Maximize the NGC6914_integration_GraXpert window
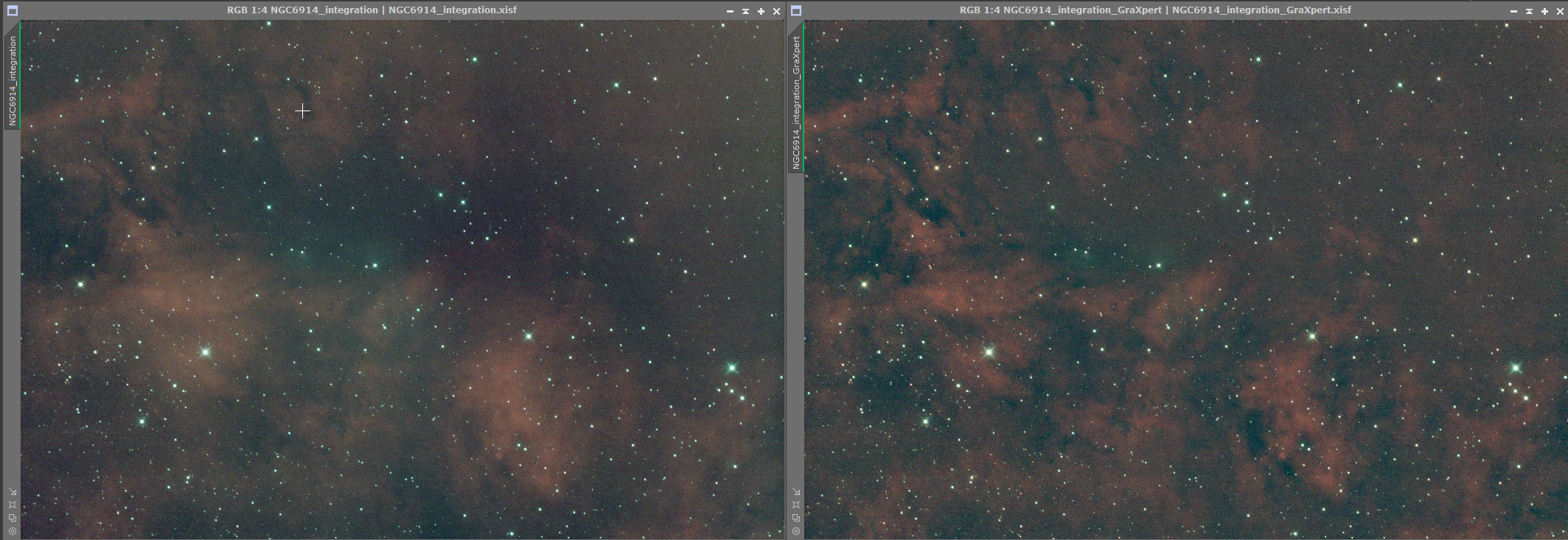 [1544, 11]
